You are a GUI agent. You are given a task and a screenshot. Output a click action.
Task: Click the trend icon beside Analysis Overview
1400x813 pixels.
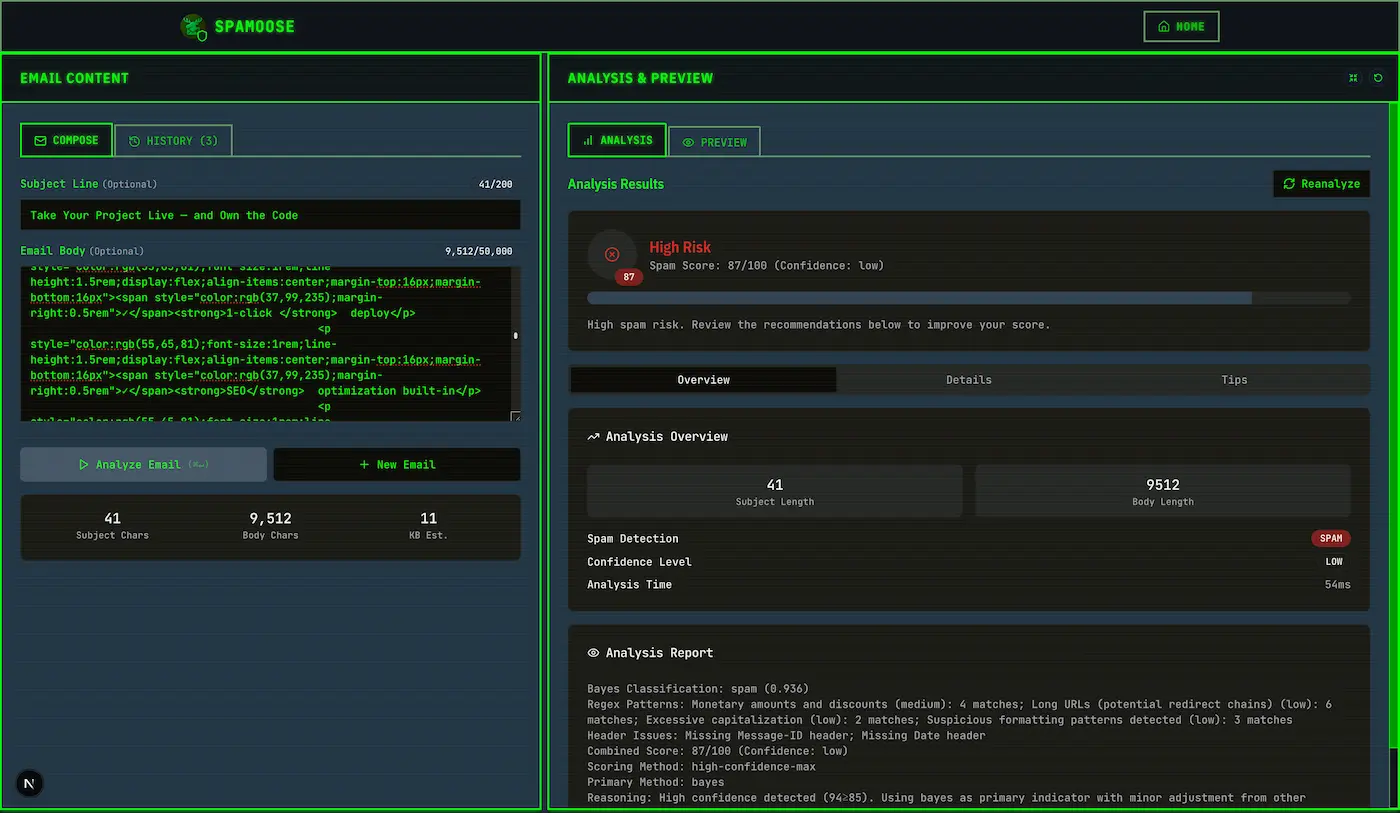pos(593,437)
